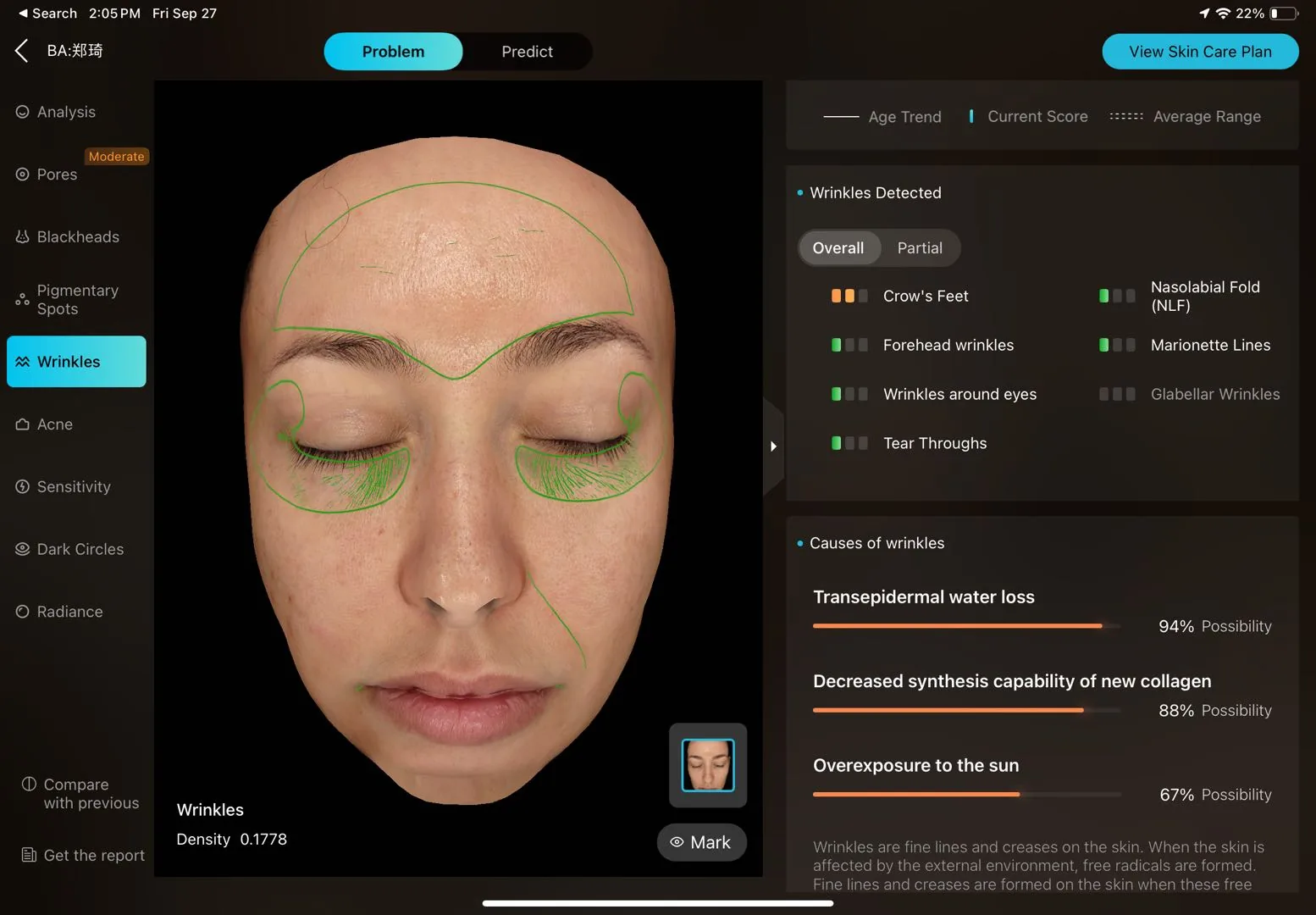The width and height of the screenshot is (1316, 915).
Task: Click the Causes of wrinkles heading
Action: click(x=876, y=543)
